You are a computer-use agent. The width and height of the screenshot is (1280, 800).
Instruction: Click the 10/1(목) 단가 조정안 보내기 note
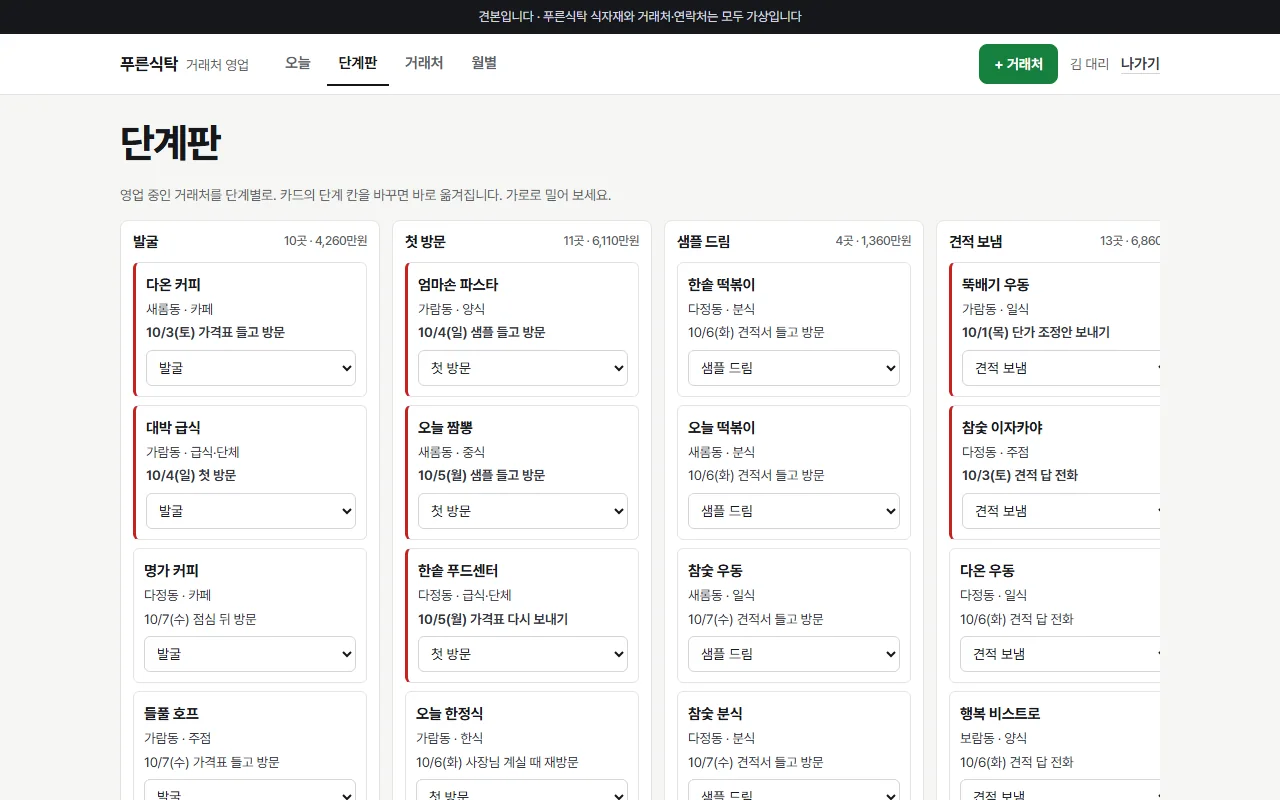[1036, 332]
